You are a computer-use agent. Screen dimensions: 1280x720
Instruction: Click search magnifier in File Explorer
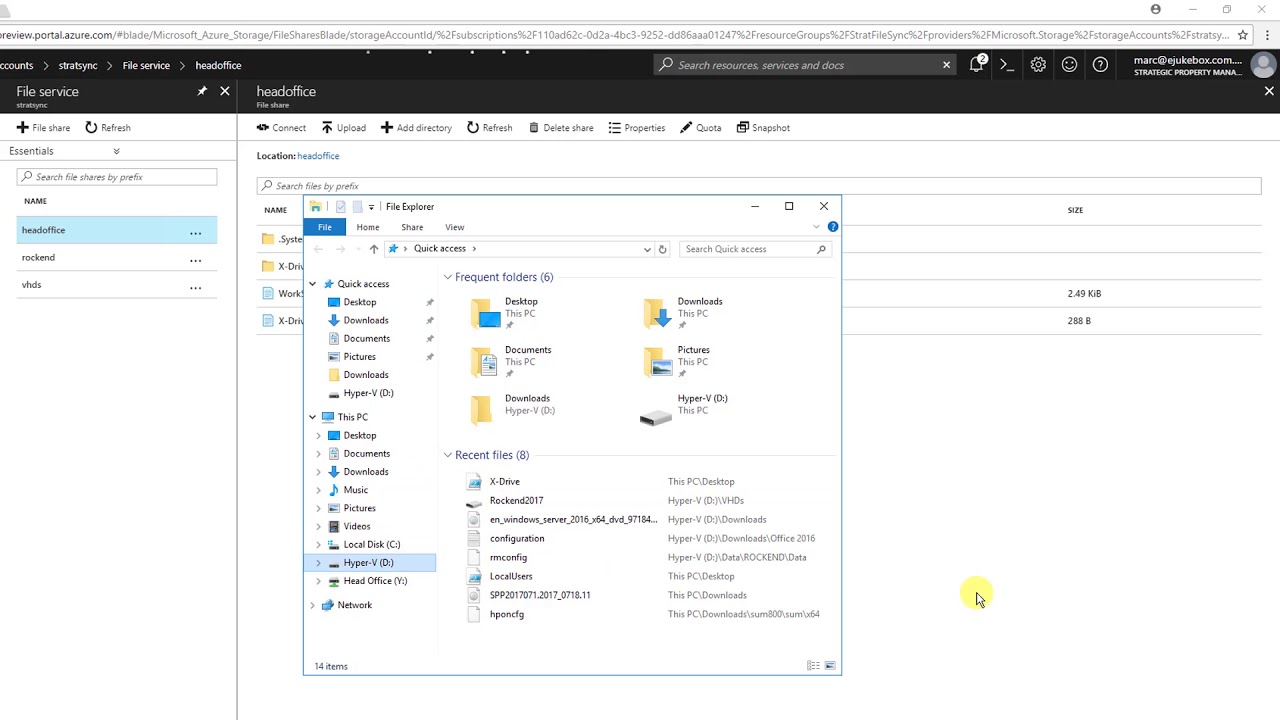(x=822, y=249)
